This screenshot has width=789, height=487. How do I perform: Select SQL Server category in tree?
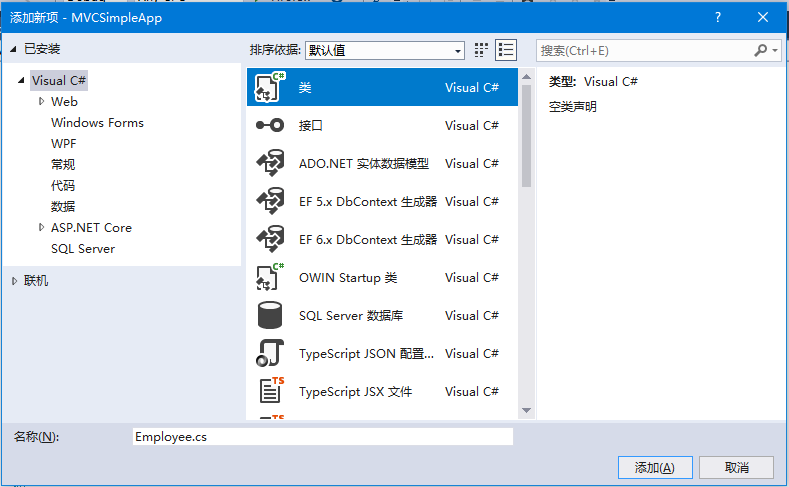tap(83, 249)
